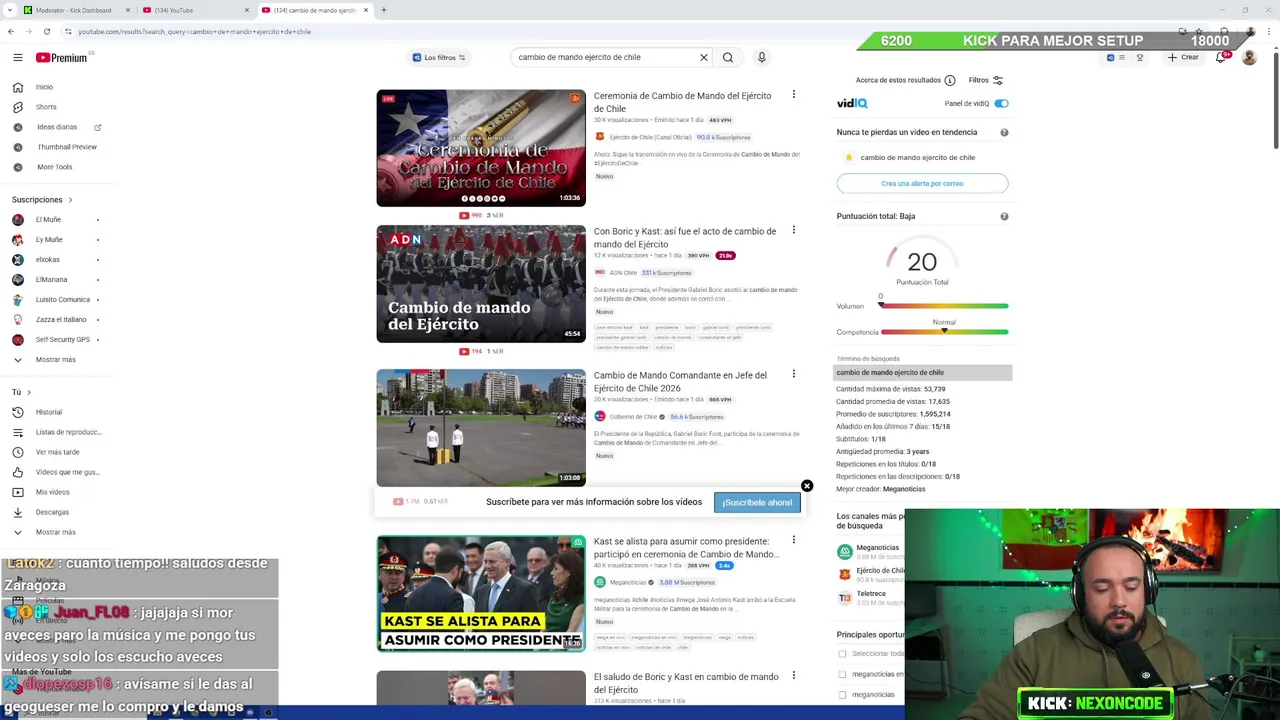The image size is (1280, 720).
Task: Open Ejército de Chile (Canal Oficial) channel
Action: click(650, 137)
